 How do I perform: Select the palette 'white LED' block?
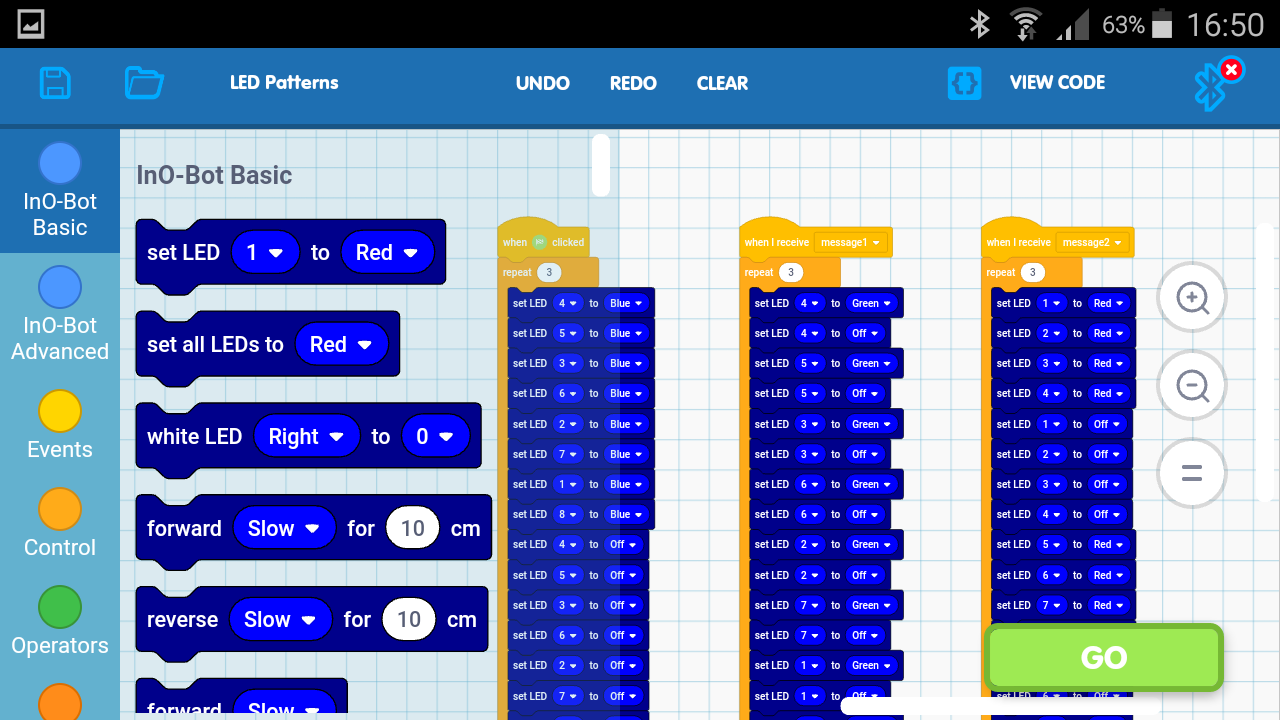(x=308, y=437)
